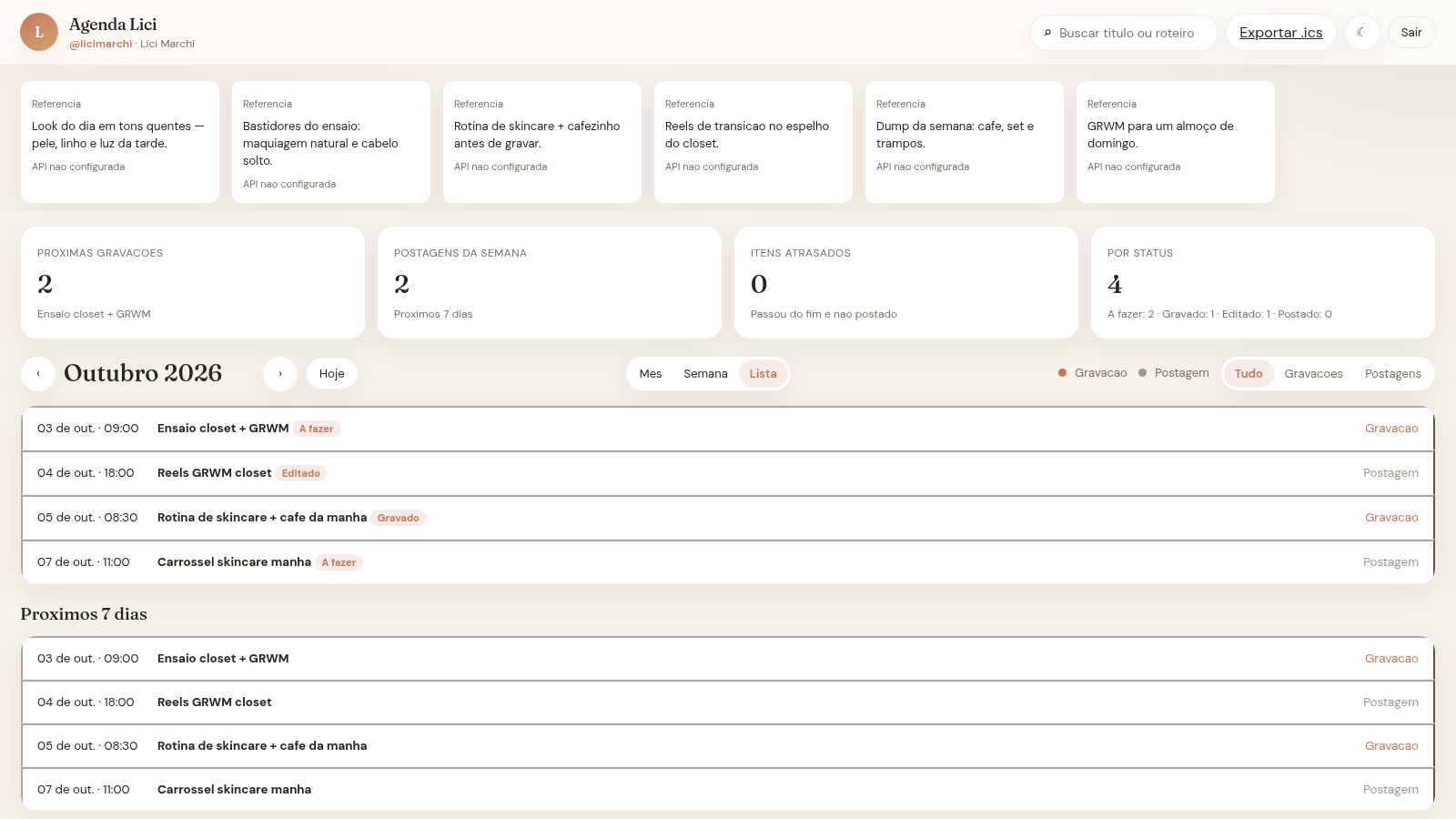
Task: Open the 'Rotina de skincare + cafezinho' reference card
Action: [542, 142]
